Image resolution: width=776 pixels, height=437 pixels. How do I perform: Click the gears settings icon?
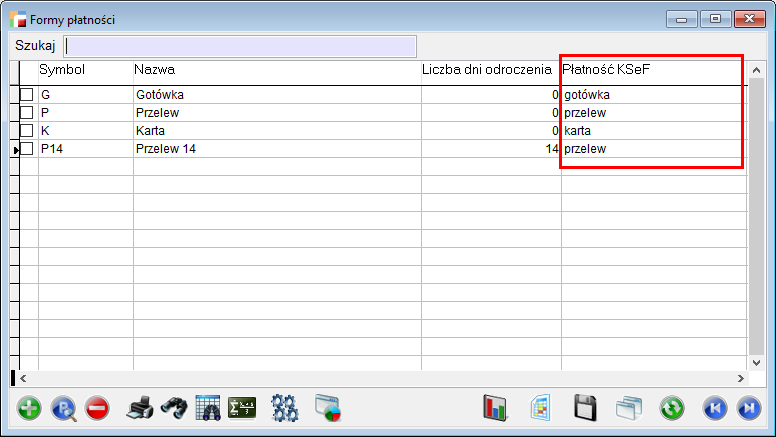point(285,407)
